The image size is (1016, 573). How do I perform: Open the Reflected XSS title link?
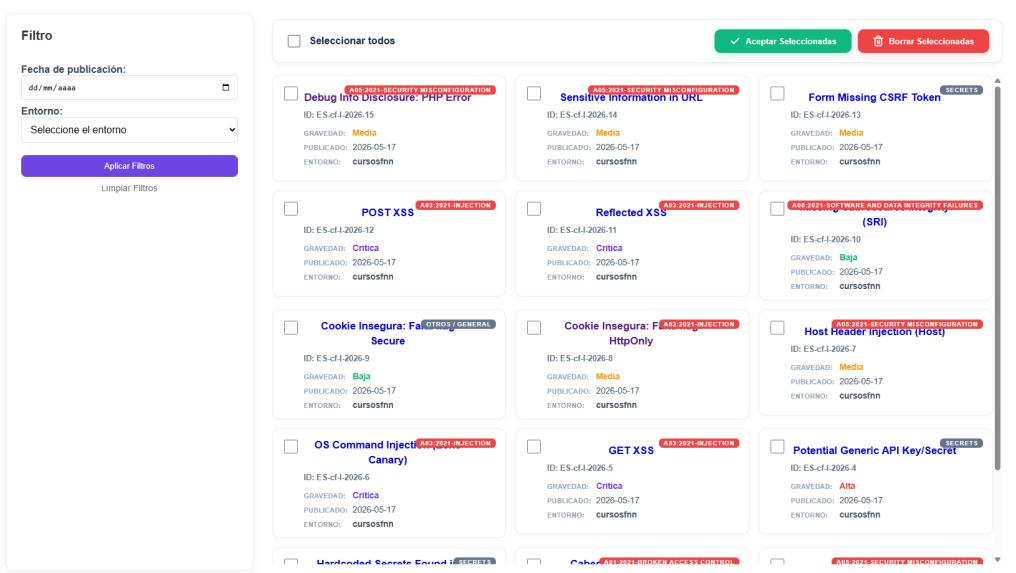[631, 213]
